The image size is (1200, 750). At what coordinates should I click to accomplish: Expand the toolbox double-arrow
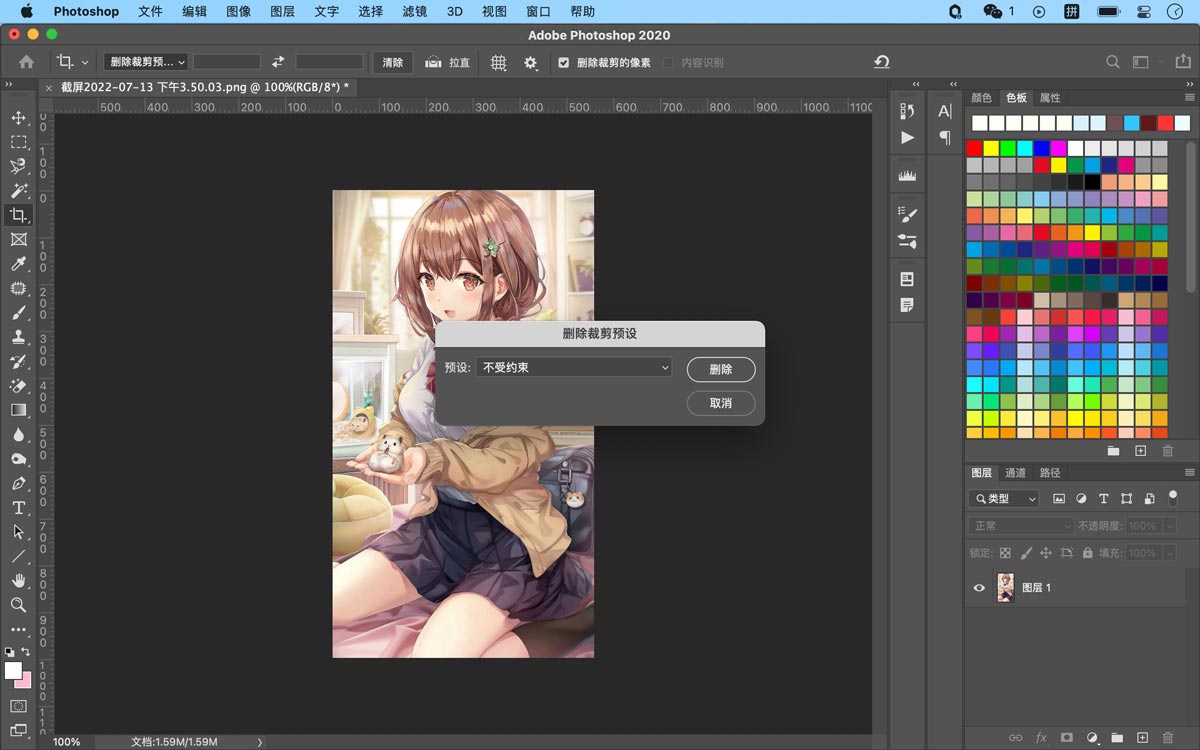click(8, 85)
